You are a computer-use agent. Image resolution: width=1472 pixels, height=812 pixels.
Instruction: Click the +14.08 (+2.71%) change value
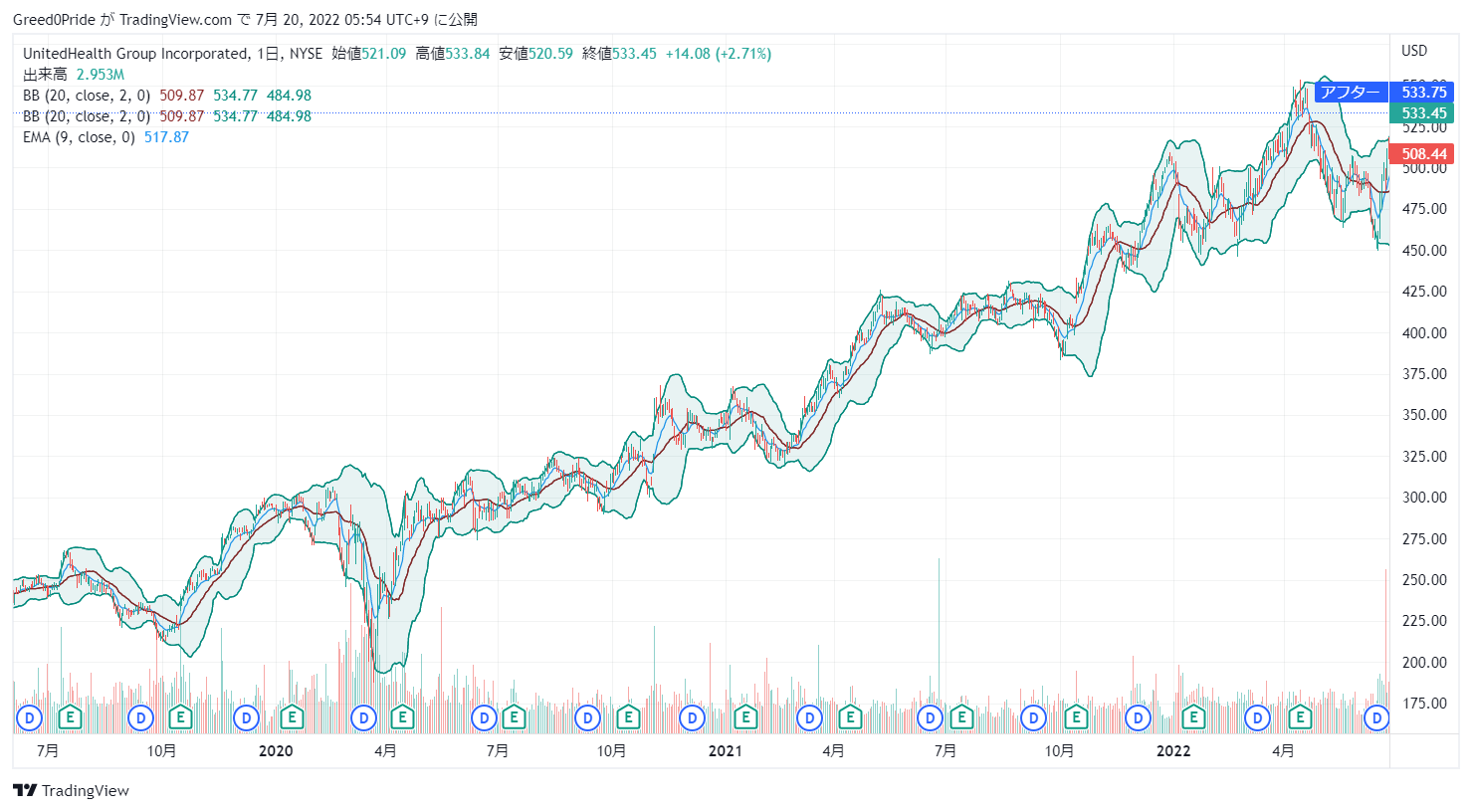(x=719, y=54)
